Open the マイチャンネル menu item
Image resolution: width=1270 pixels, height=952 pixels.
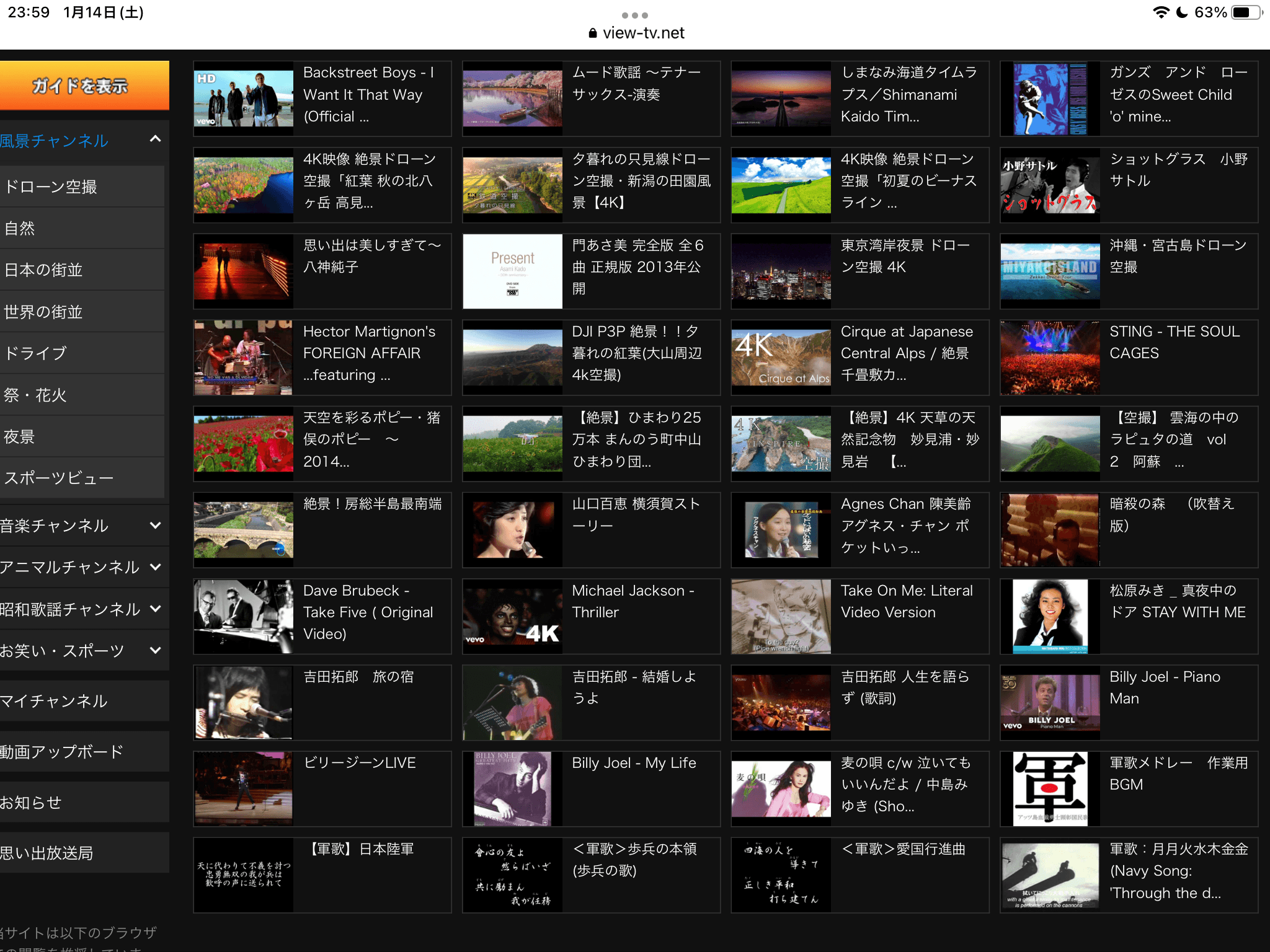[55, 701]
